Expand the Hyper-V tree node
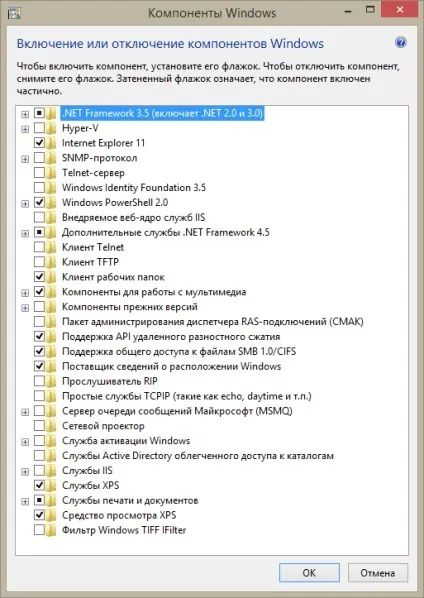424x598 pixels. [x=25, y=129]
